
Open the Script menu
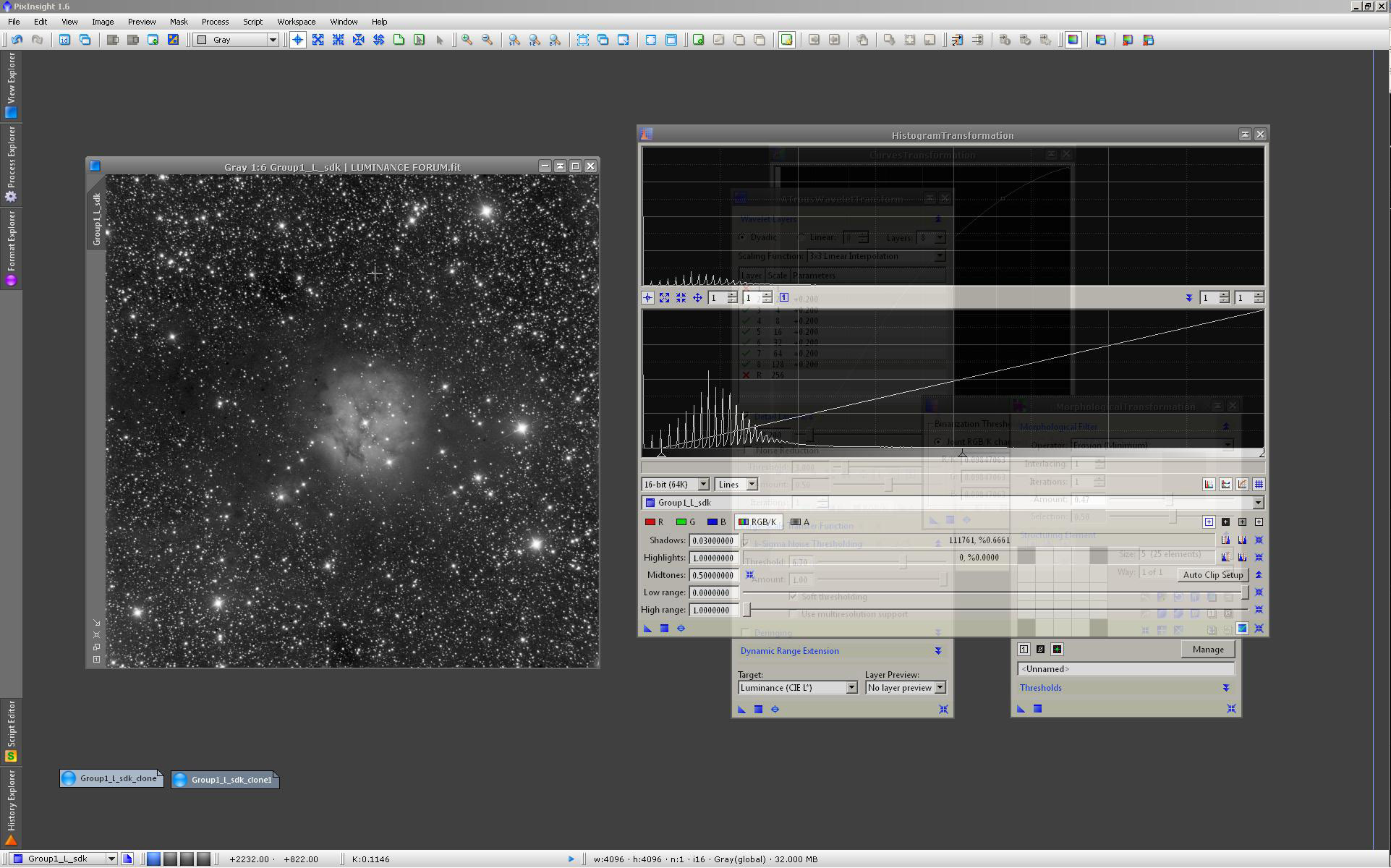point(252,22)
